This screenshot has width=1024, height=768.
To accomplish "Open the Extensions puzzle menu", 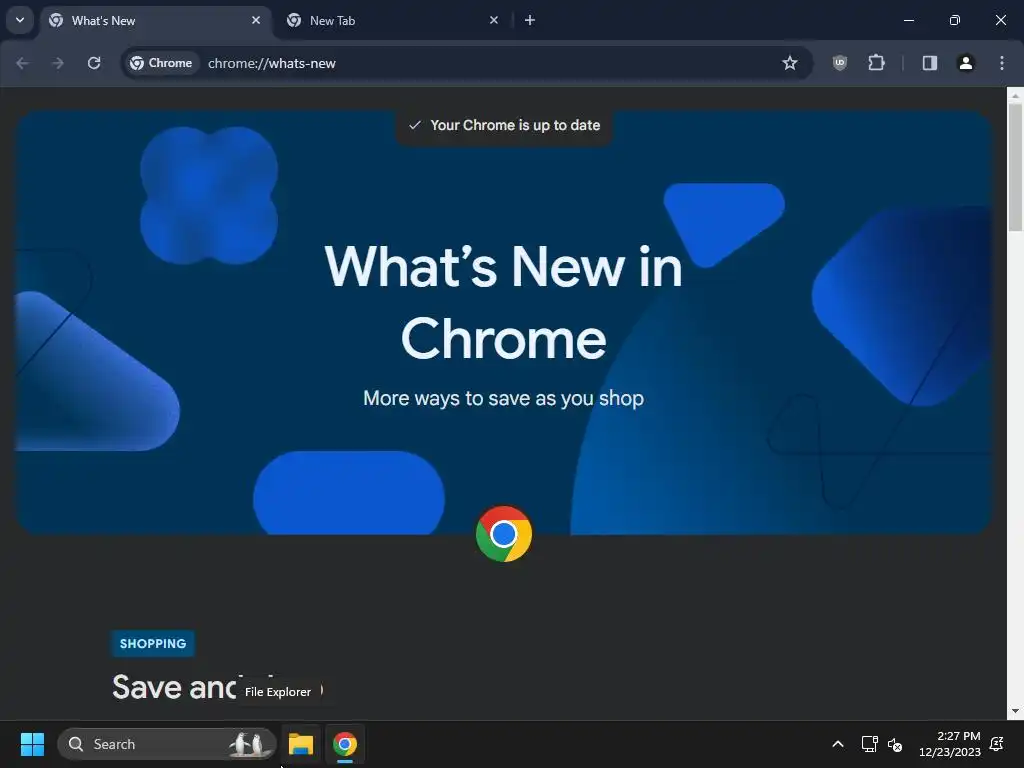I will (x=876, y=63).
